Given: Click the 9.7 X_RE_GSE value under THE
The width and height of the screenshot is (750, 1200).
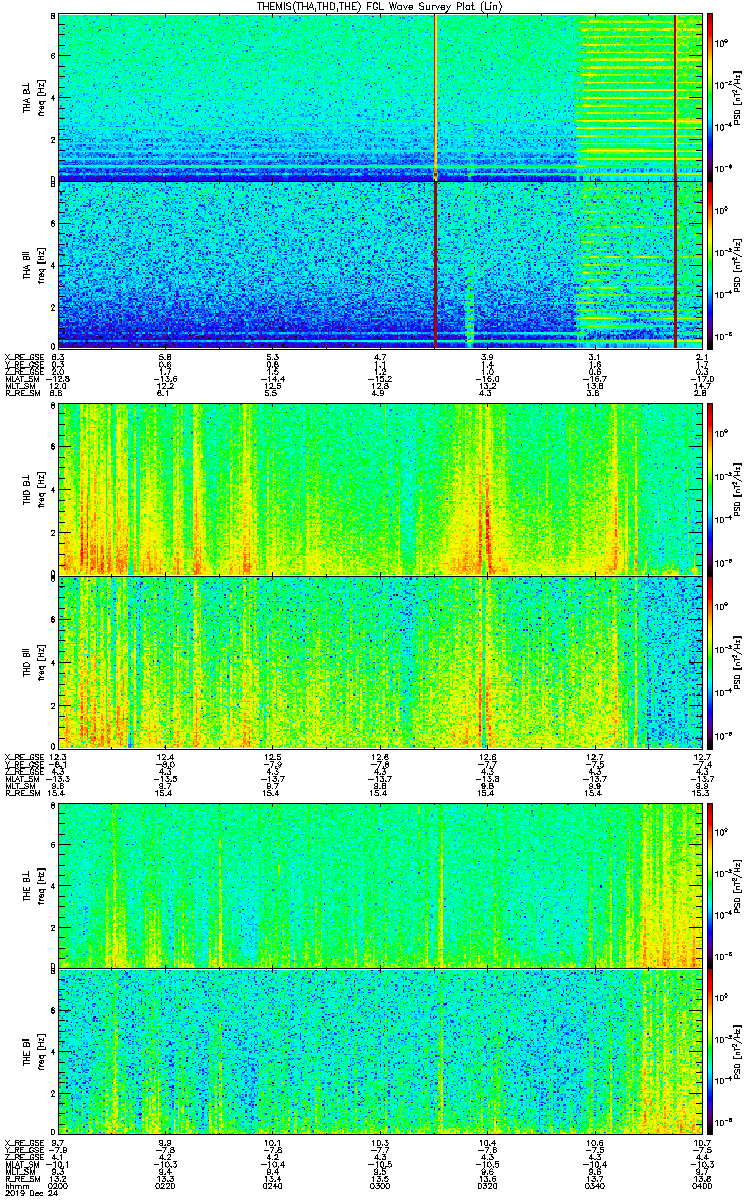Looking at the screenshot, I should [x=56, y=1141].
